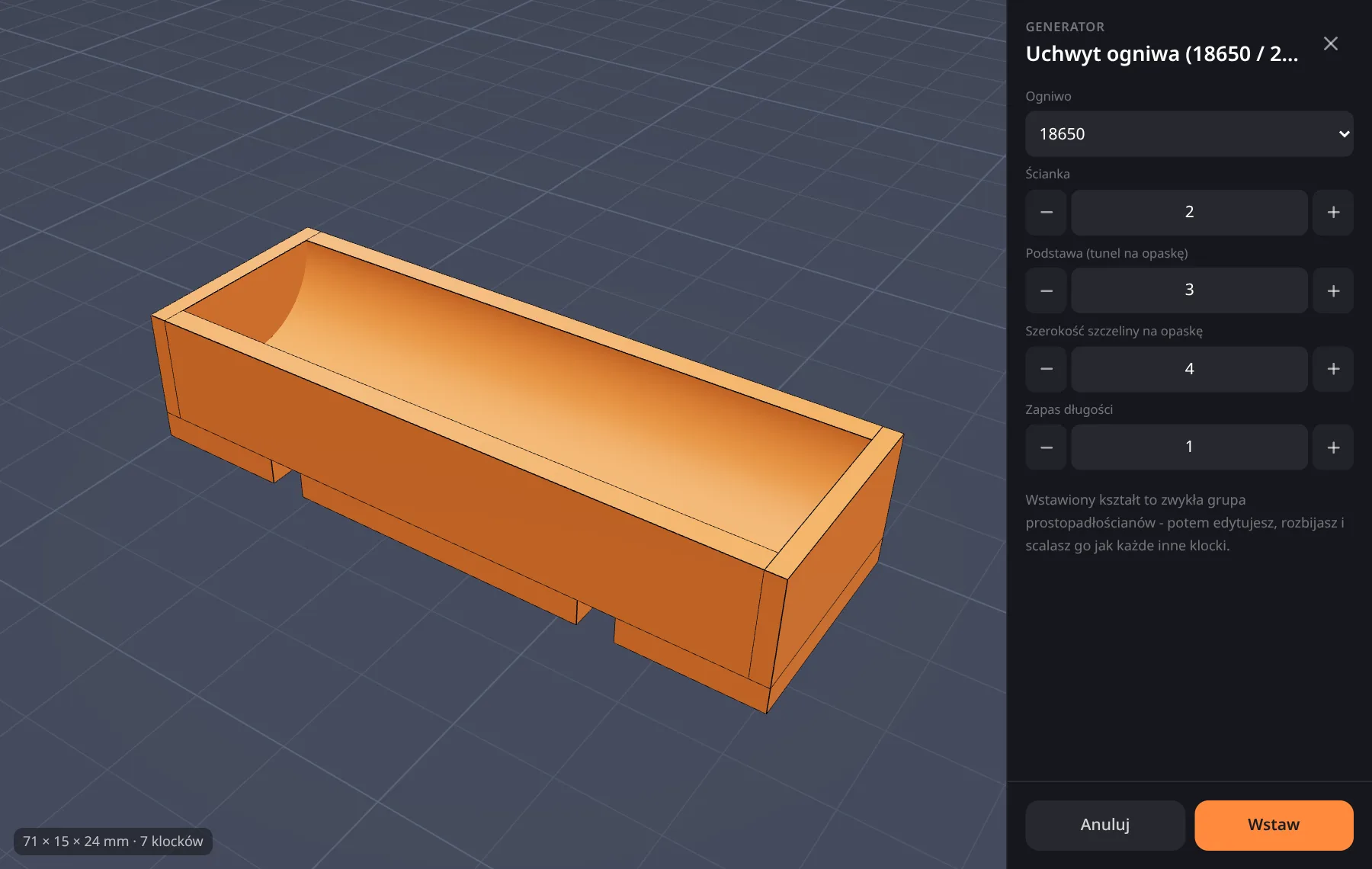Click the Ścianka value field showing 2
1372x869 pixels.
(1189, 213)
